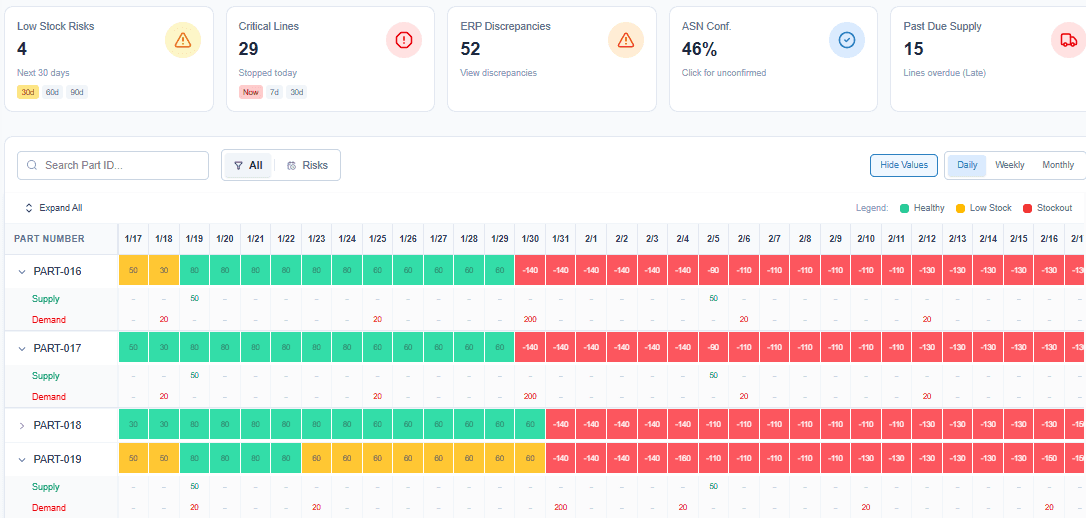The image size is (1086, 518).
Task: Click the Critical Lines alert icon
Action: (x=404, y=40)
